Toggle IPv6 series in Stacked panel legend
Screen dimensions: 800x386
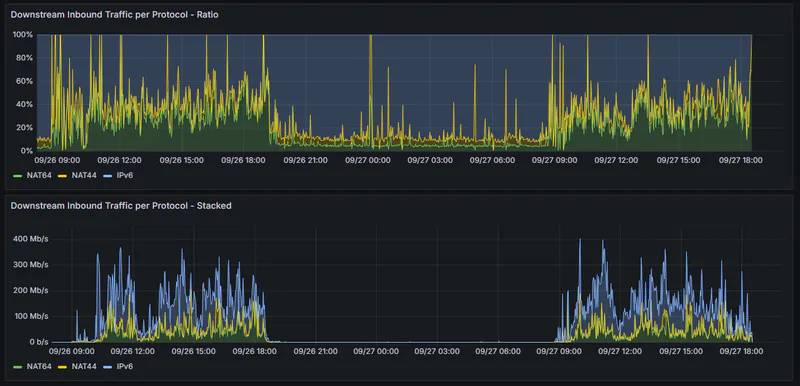point(125,366)
